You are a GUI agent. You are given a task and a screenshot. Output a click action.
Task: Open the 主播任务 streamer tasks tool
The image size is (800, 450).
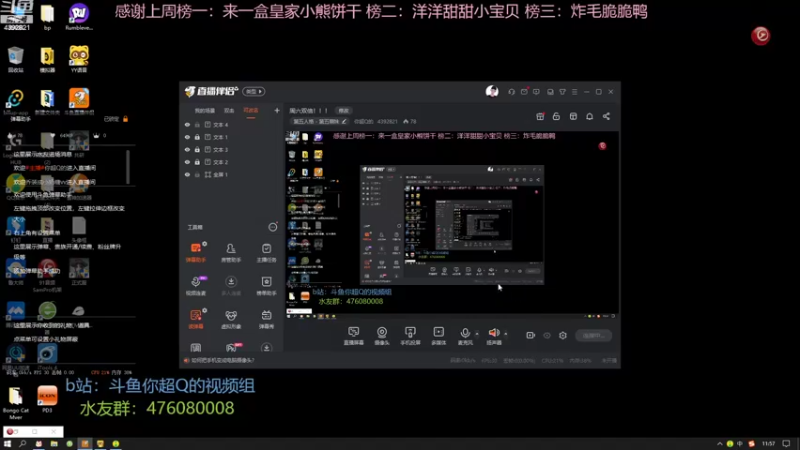tap(266, 252)
